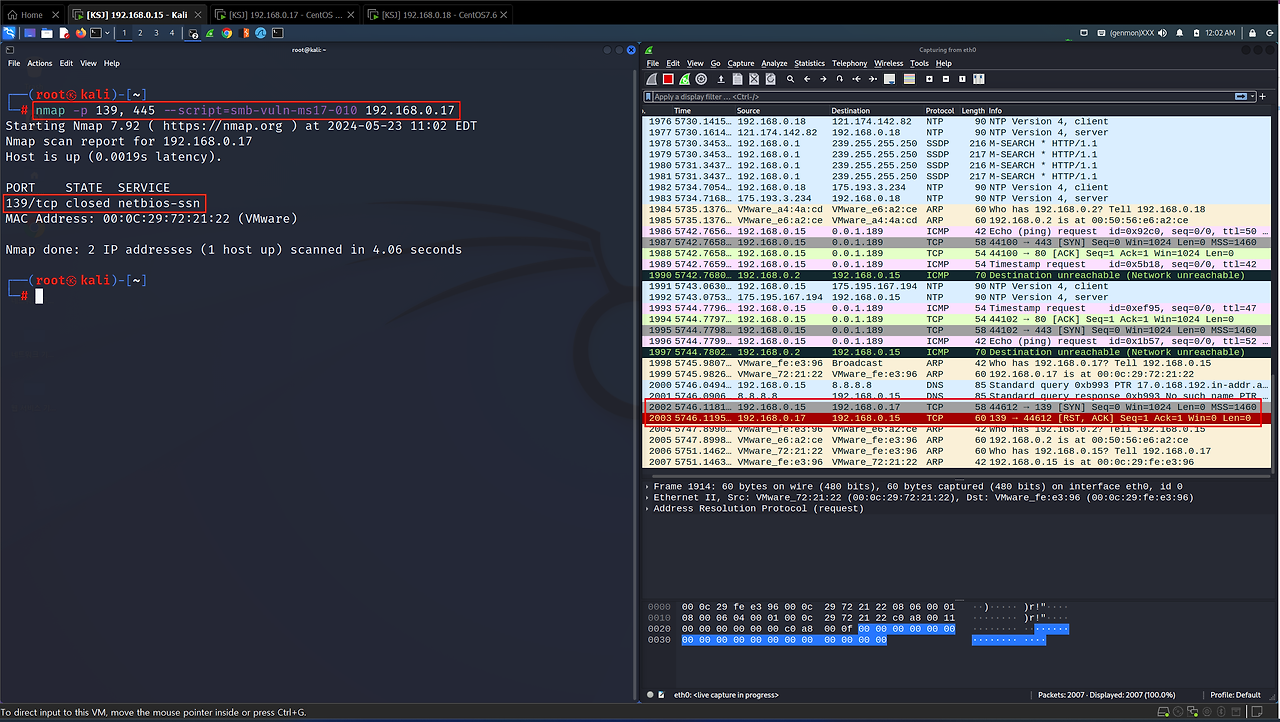The width and height of the screenshot is (1280, 722).
Task: Expand the Frame 1914 detail row
Action: click(x=647, y=486)
